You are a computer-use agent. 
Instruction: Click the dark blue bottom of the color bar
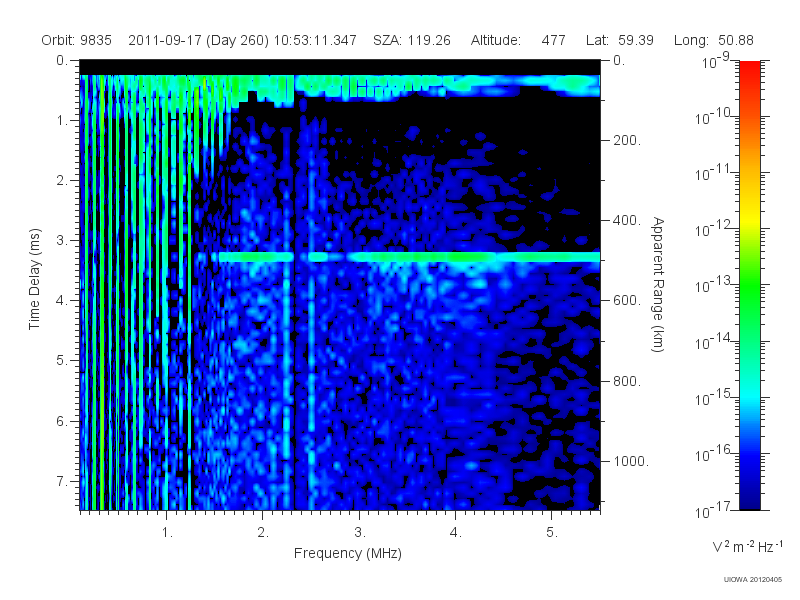tap(749, 497)
